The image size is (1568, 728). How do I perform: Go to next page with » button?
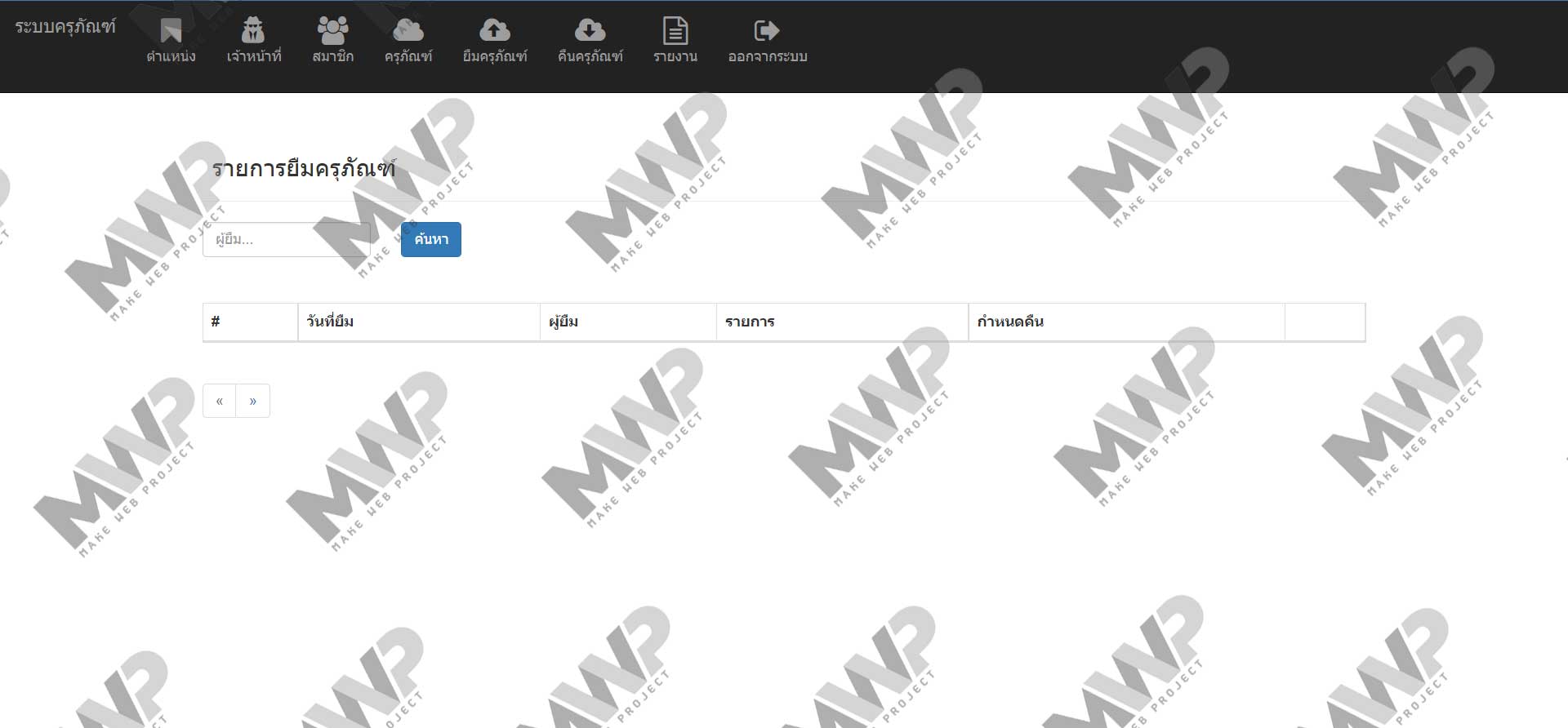(253, 401)
